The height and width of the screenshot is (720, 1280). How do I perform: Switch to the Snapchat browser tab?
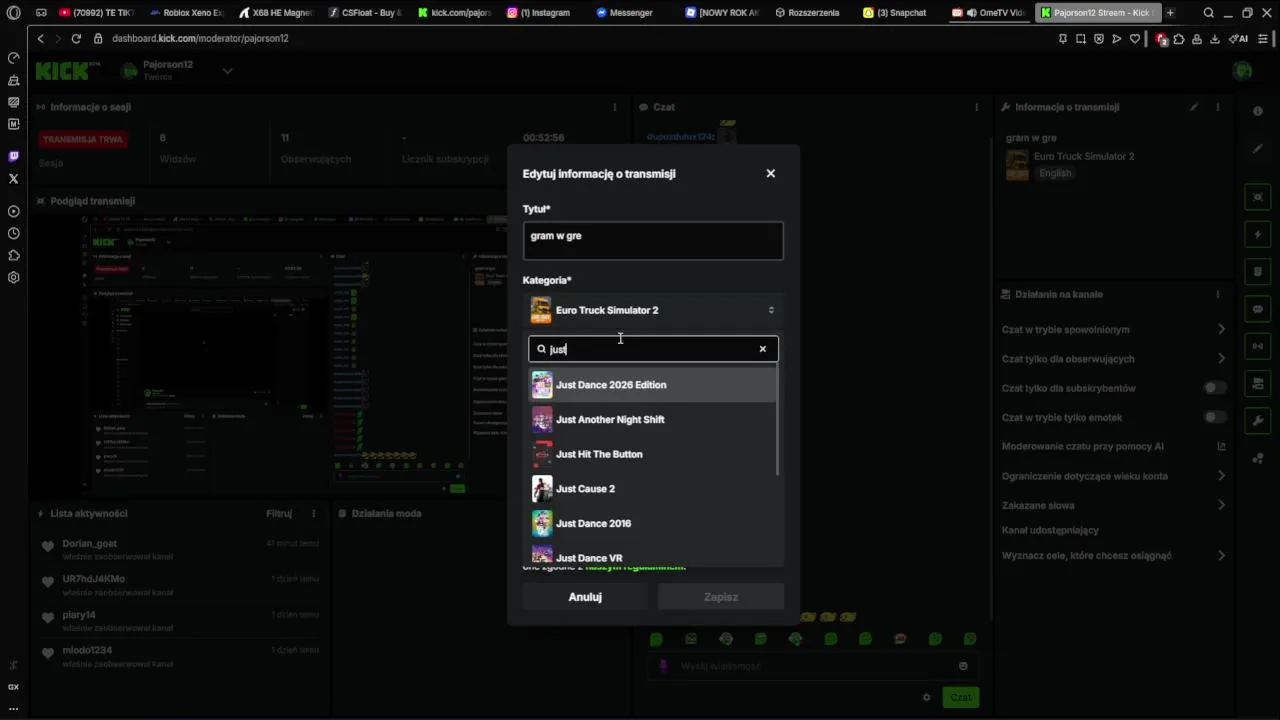coord(895,13)
